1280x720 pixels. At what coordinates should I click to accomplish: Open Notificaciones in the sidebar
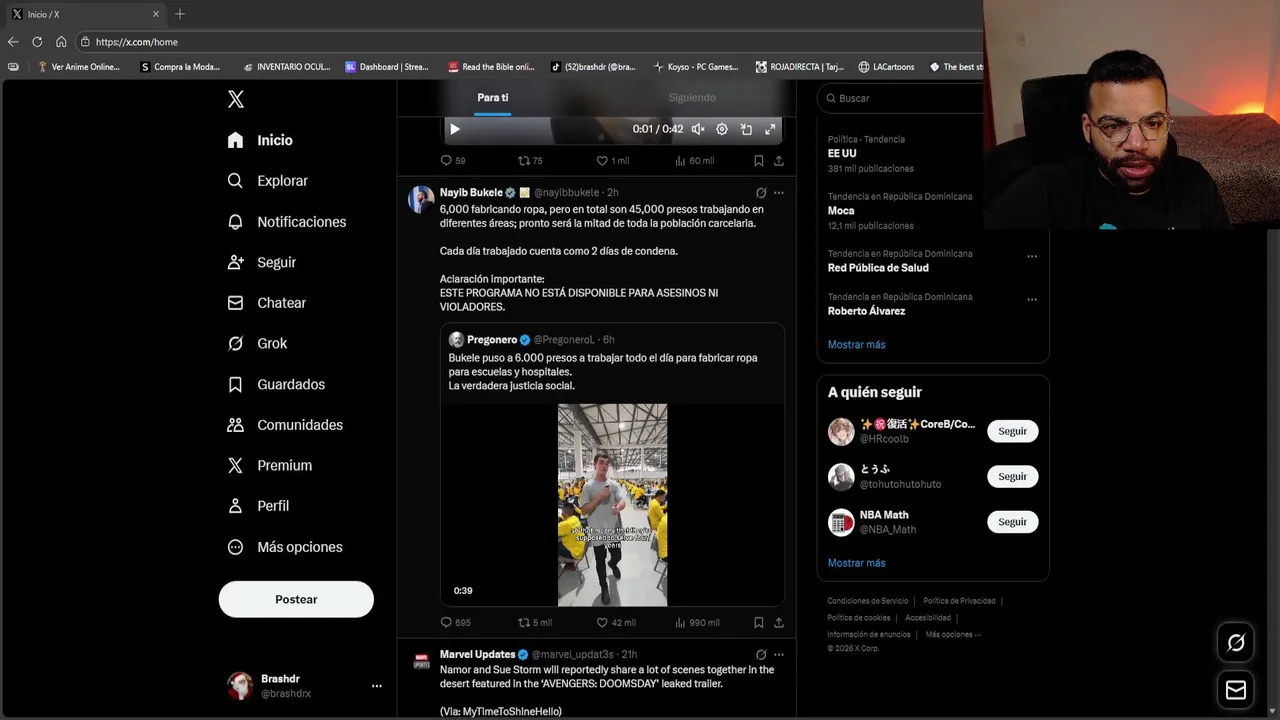coord(286,222)
